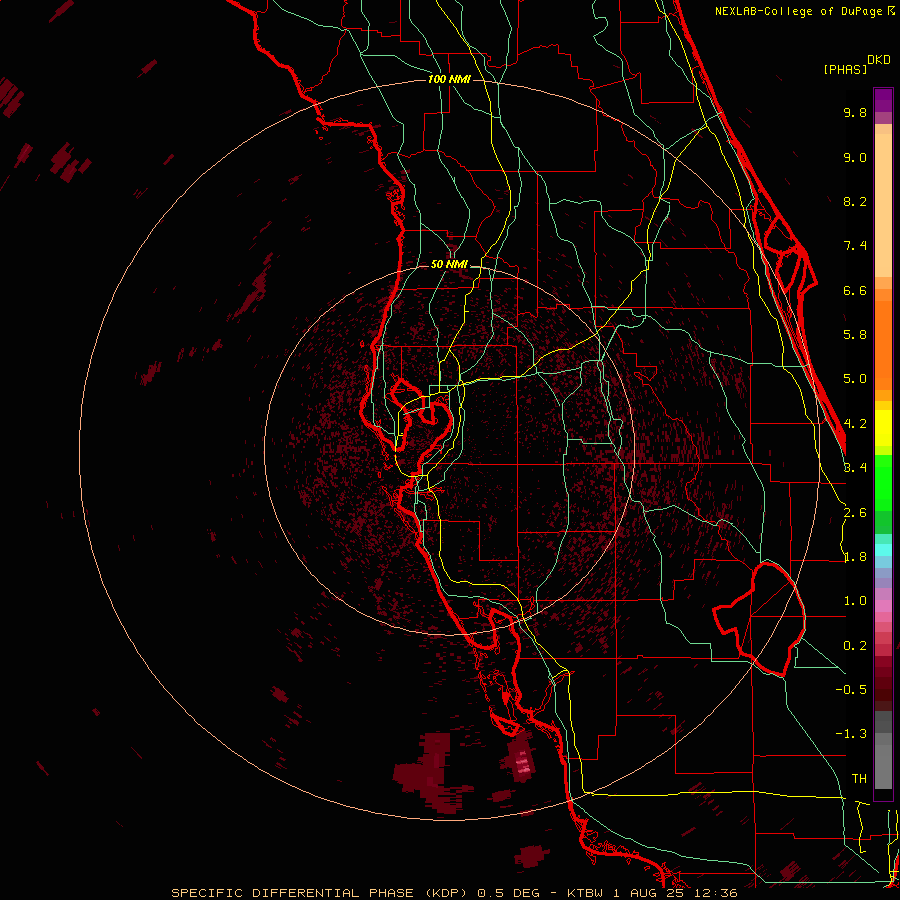Click the DKD label above the color scale
The height and width of the screenshot is (900, 900).
coord(879,60)
